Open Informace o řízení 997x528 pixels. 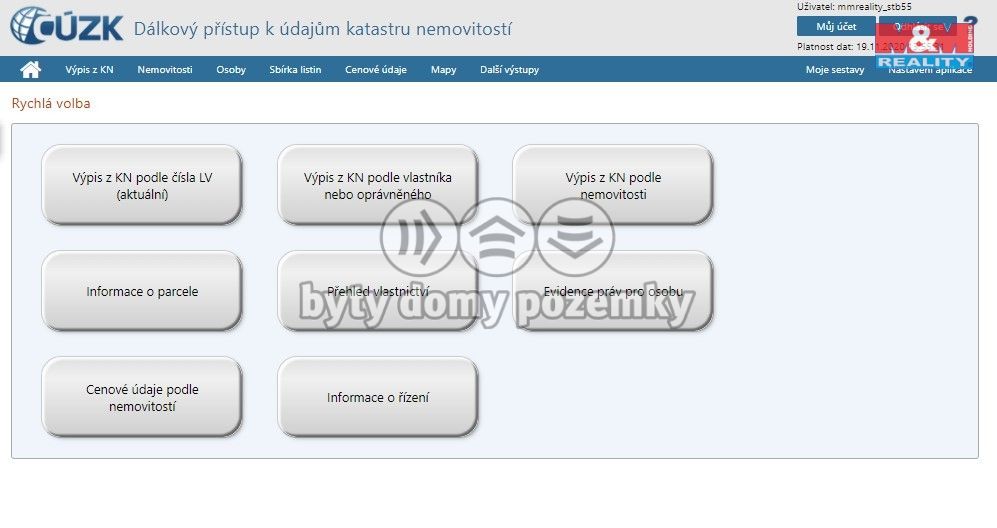coord(378,398)
